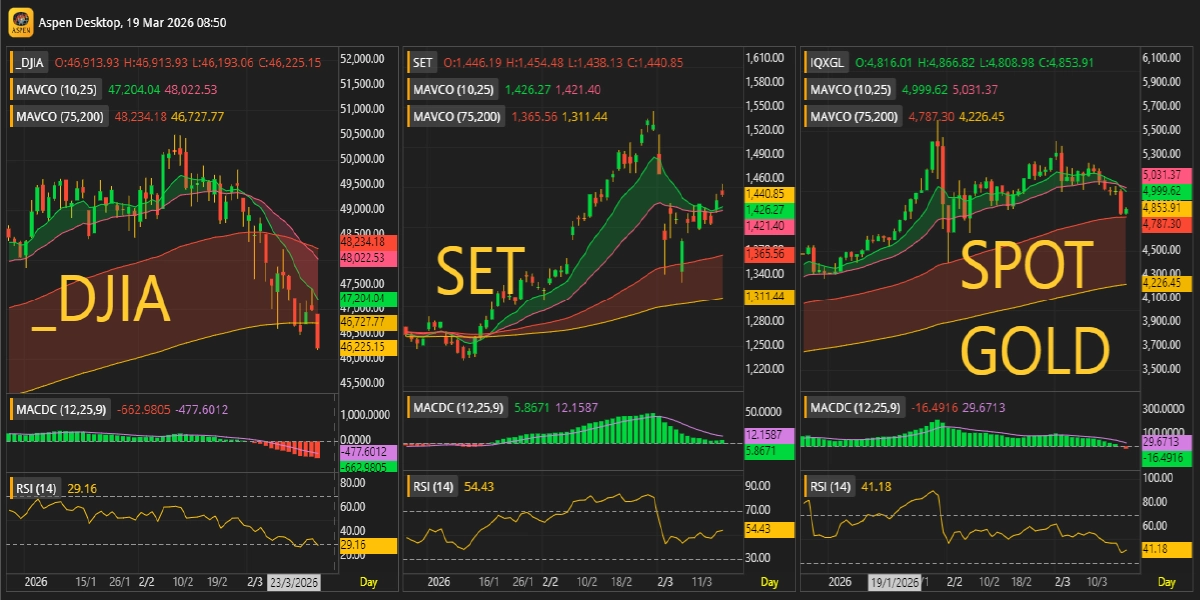Click the green 1,426.27 price tag
Screen dimensions: 1200x600
768,210
